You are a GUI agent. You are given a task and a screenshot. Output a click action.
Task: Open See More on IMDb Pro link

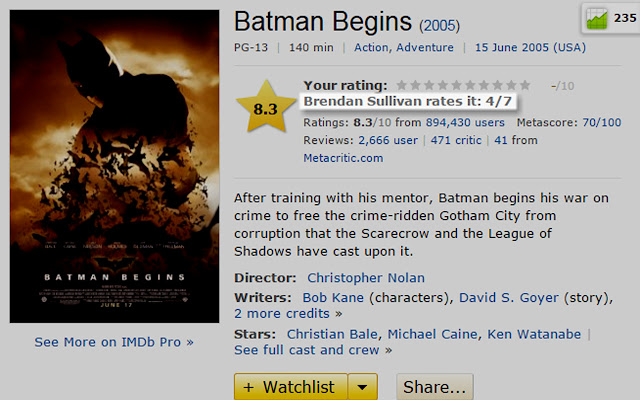114,342
